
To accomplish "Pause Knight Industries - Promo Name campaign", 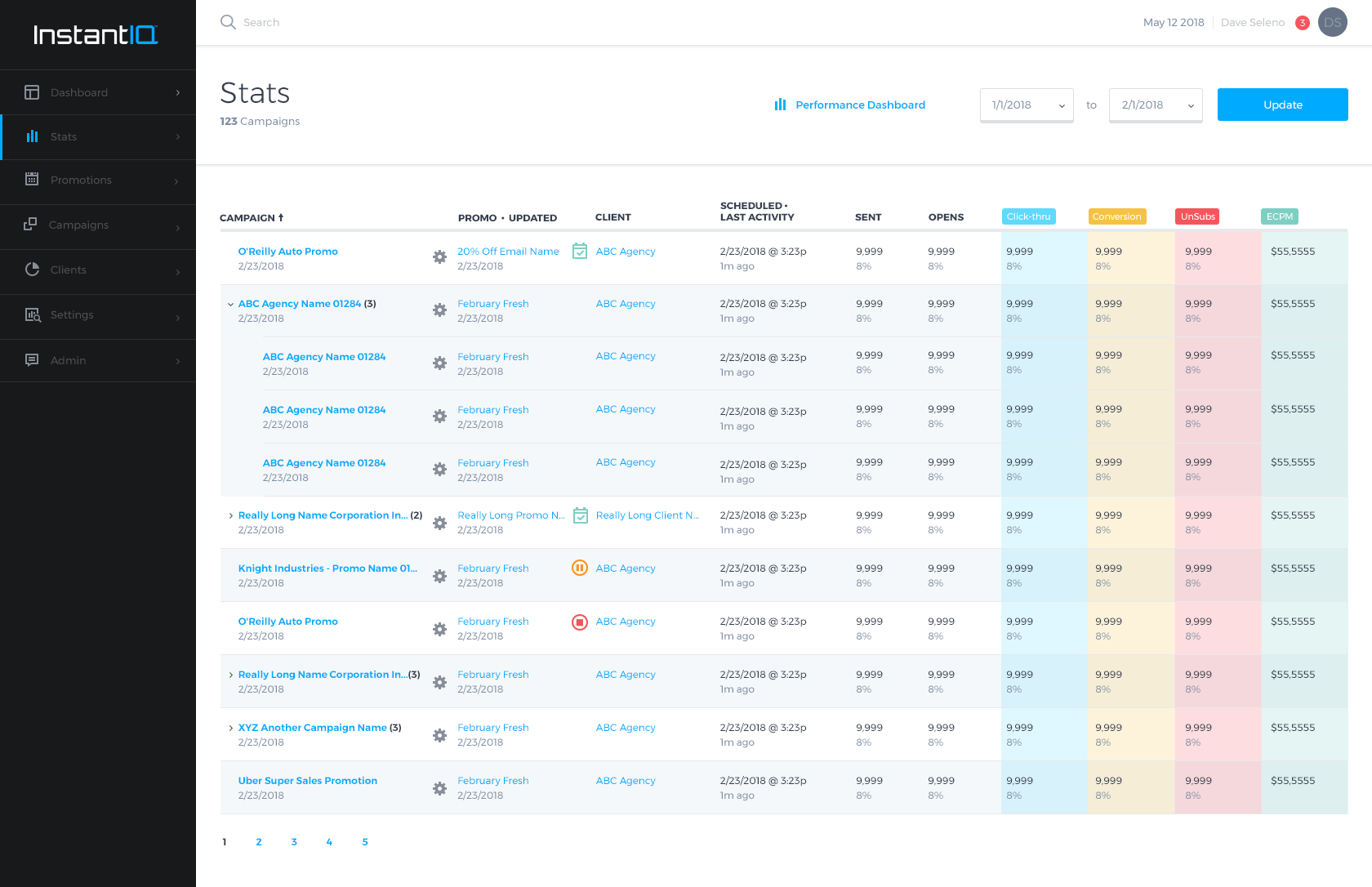I will [579, 568].
